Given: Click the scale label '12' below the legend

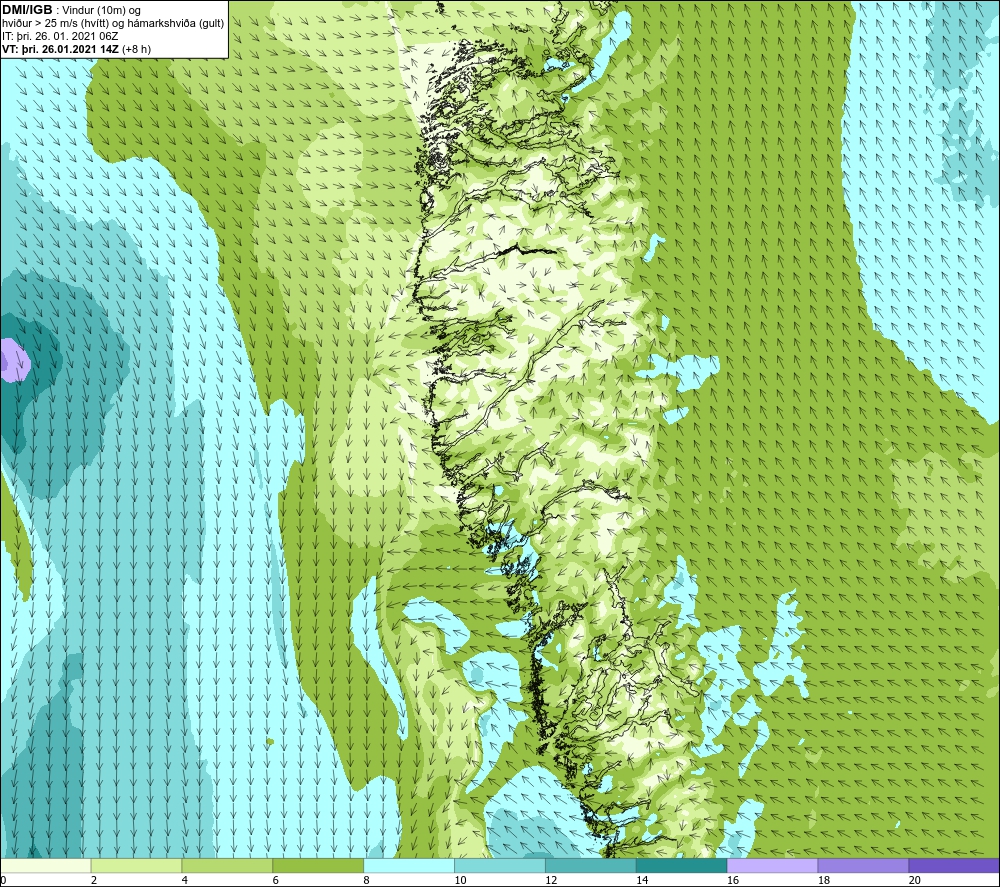Looking at the screenshot, I should tap(551, 880).
